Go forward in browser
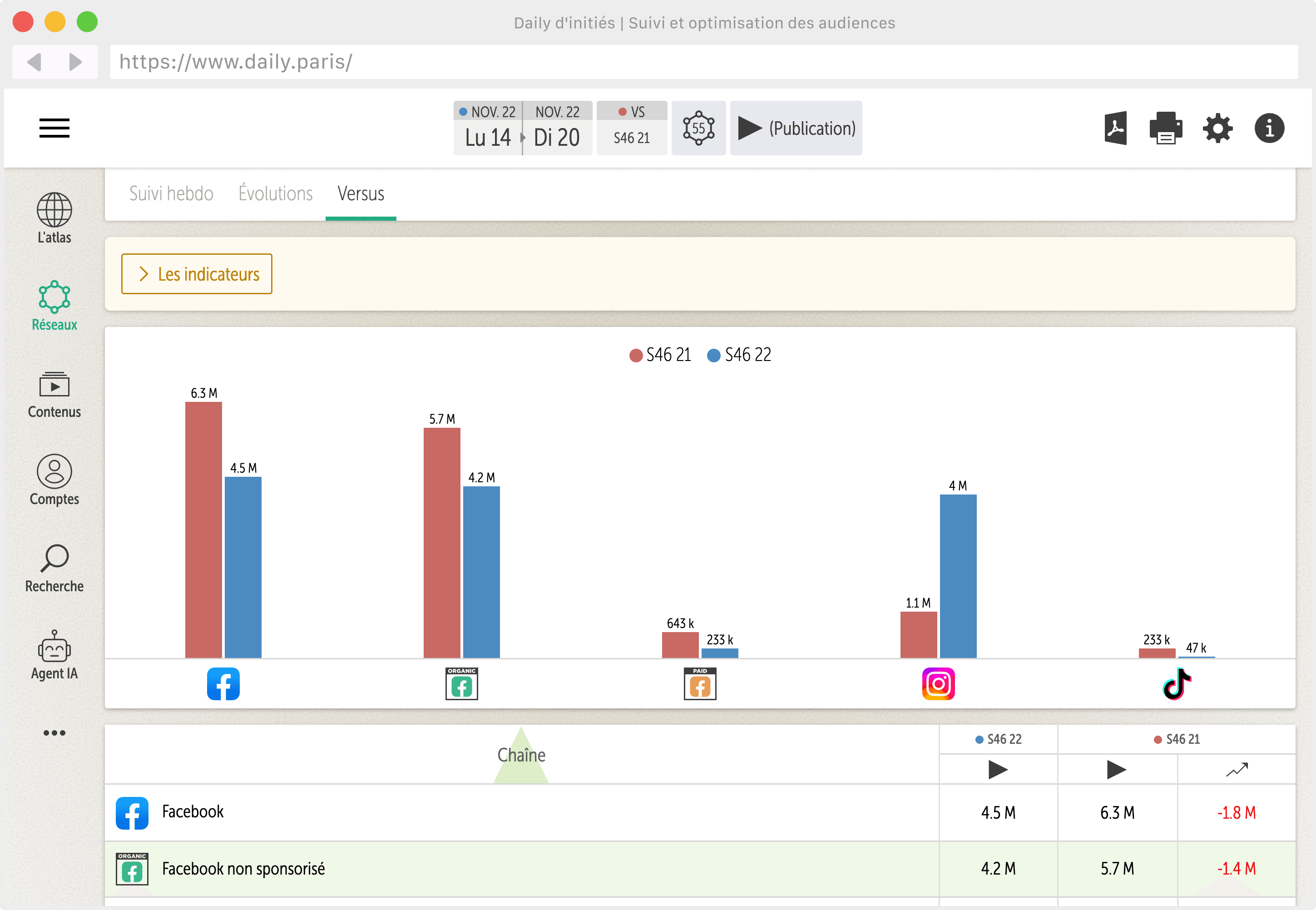Screen dimensions: 1316x910 coord(75,62)
